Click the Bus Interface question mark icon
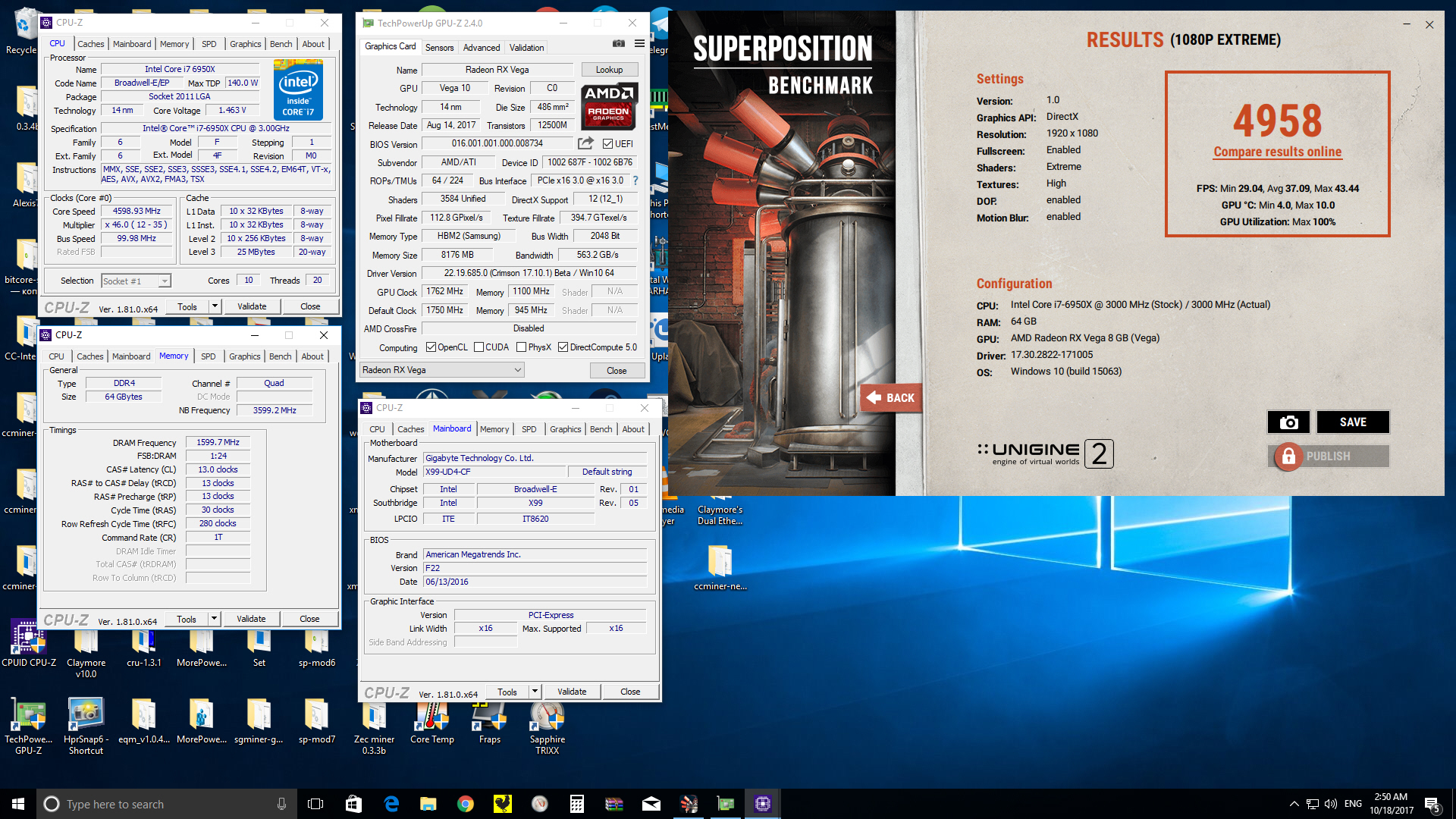This screenshot has width=1456, height=819. click(635, 180)
